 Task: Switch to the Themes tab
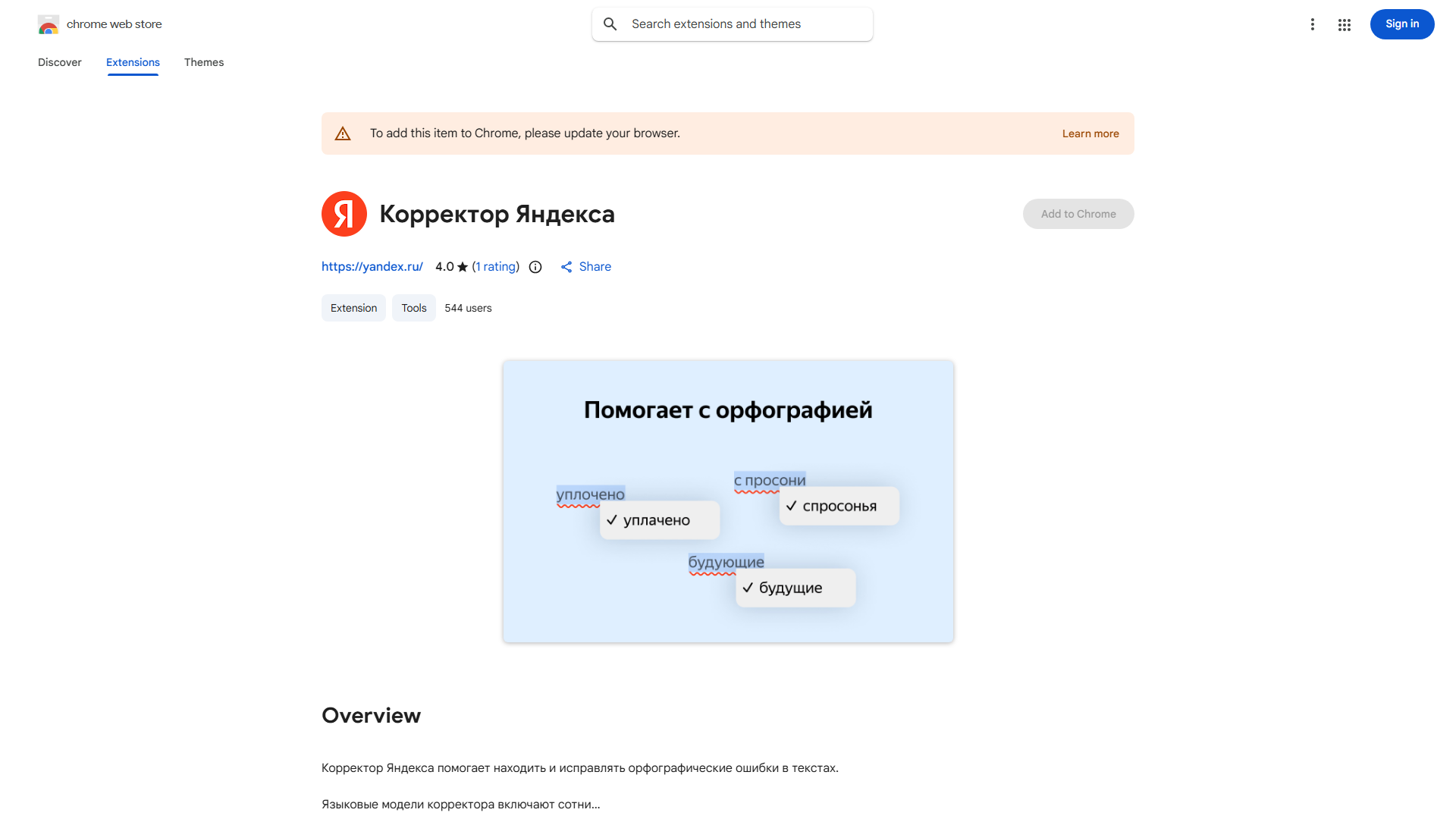click(x=203, y=62)
